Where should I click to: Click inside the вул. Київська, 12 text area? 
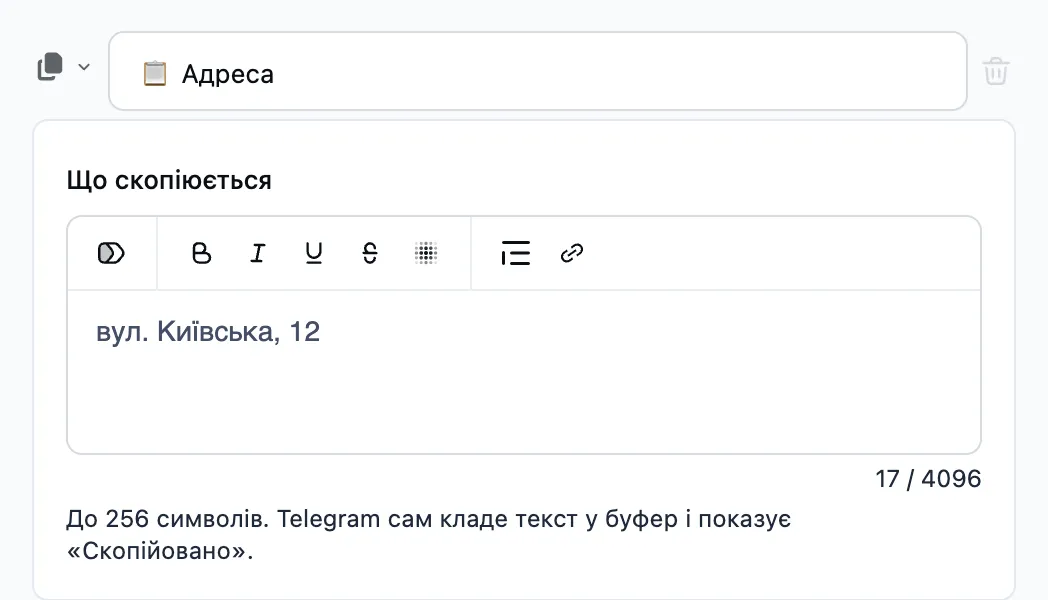coord(524,371)
